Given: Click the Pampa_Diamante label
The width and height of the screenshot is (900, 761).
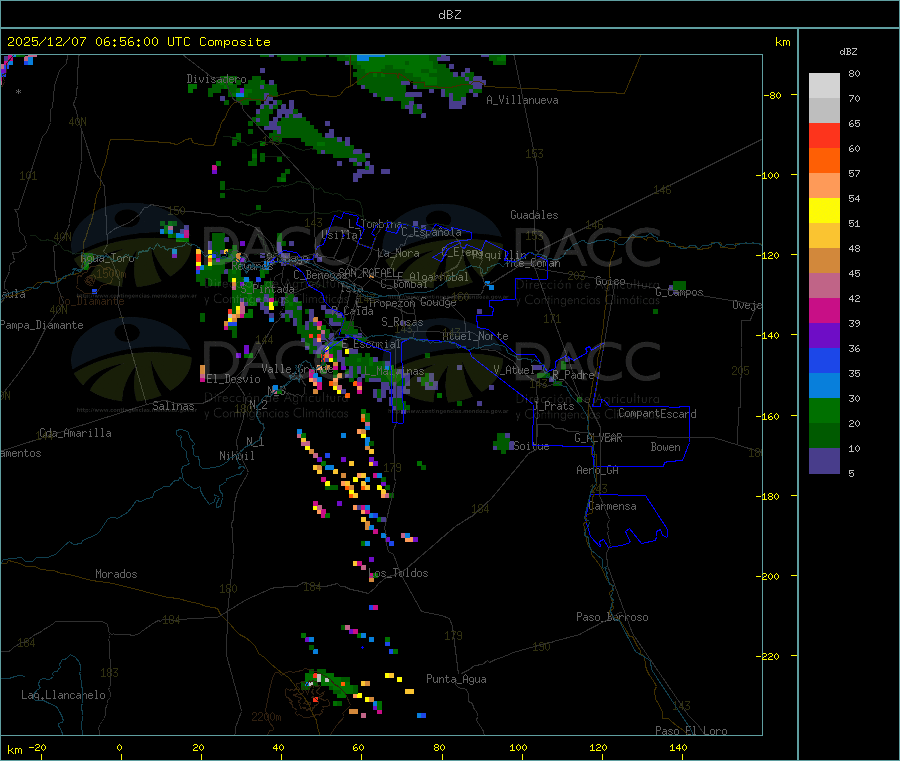Looking at the screenshot, I should (41, 325).
